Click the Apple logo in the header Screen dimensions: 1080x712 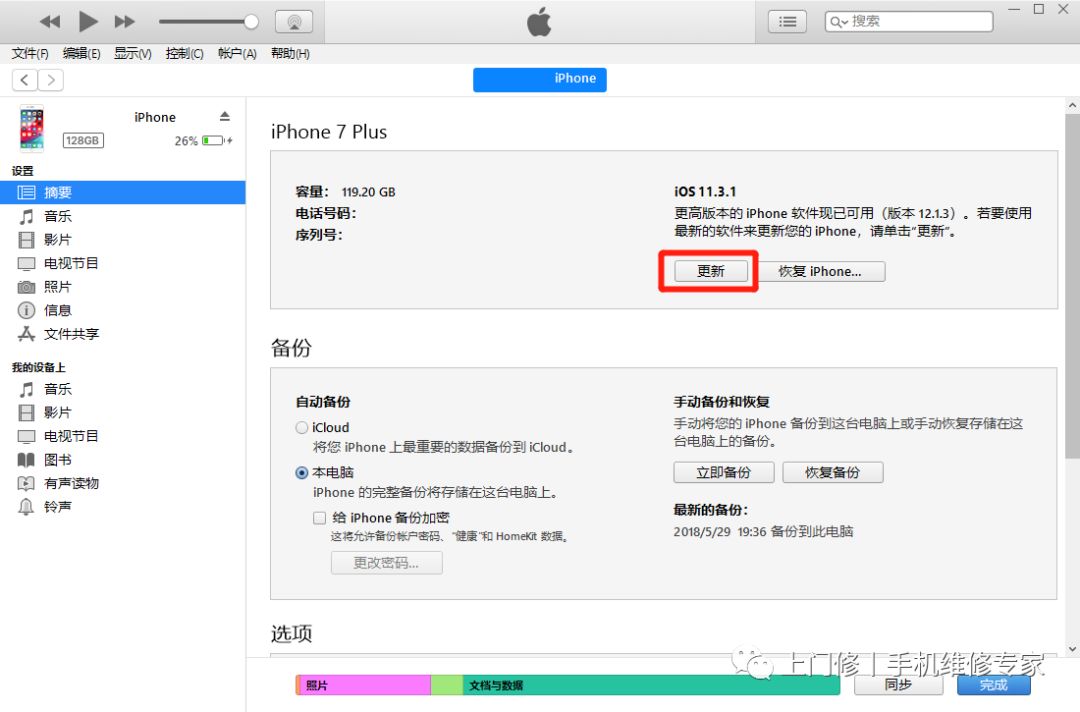tap(539, 21)
